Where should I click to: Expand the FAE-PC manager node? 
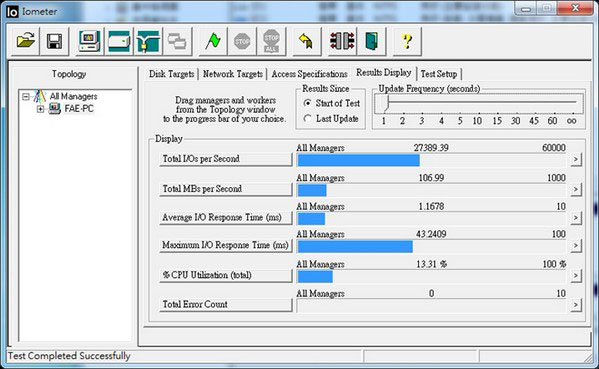pos(40,109)
